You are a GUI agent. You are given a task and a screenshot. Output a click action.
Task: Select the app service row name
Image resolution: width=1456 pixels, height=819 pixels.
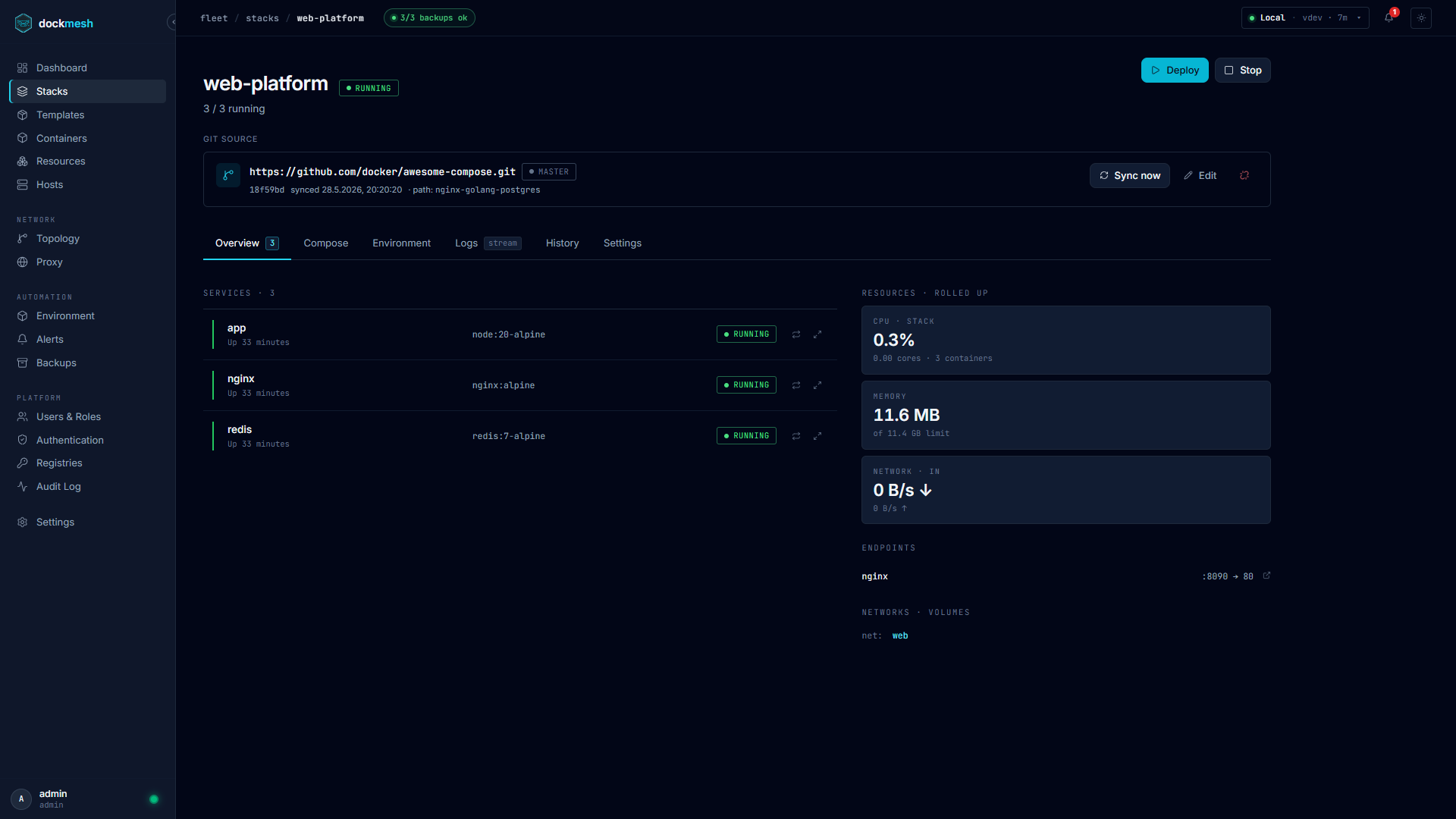point(237,328)
